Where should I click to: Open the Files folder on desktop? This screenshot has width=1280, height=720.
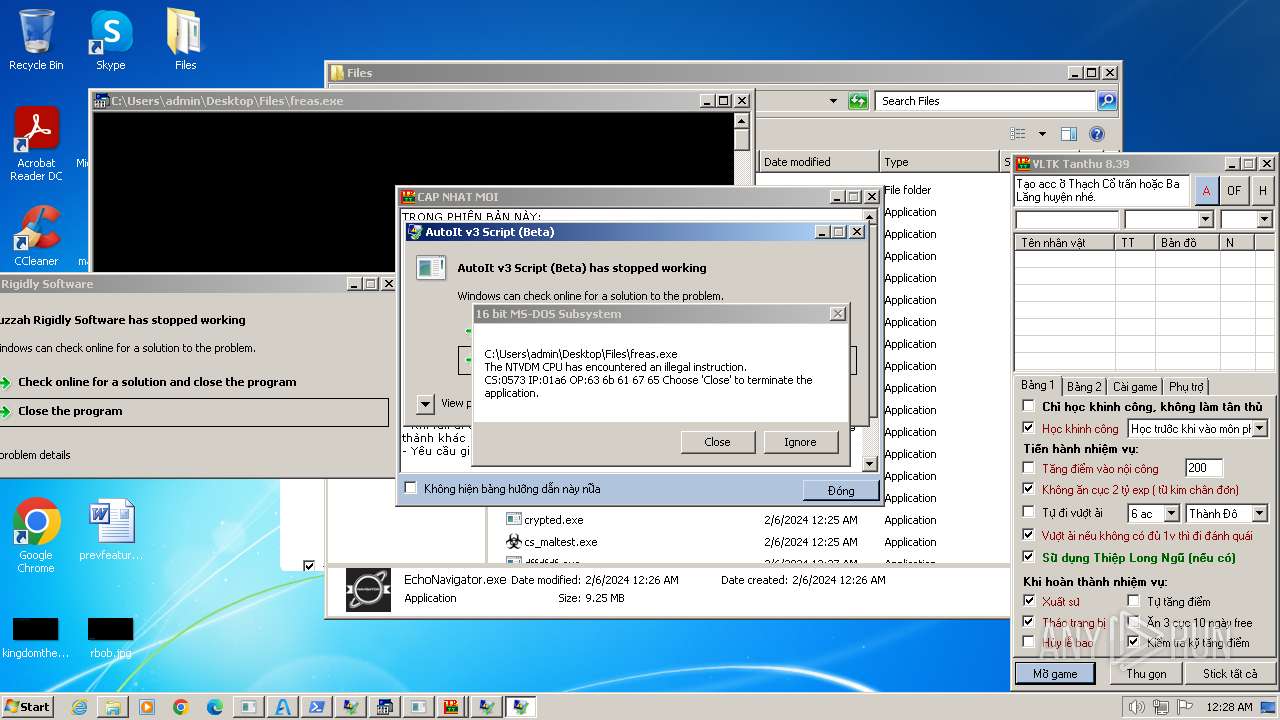click(x=185, y=40)
